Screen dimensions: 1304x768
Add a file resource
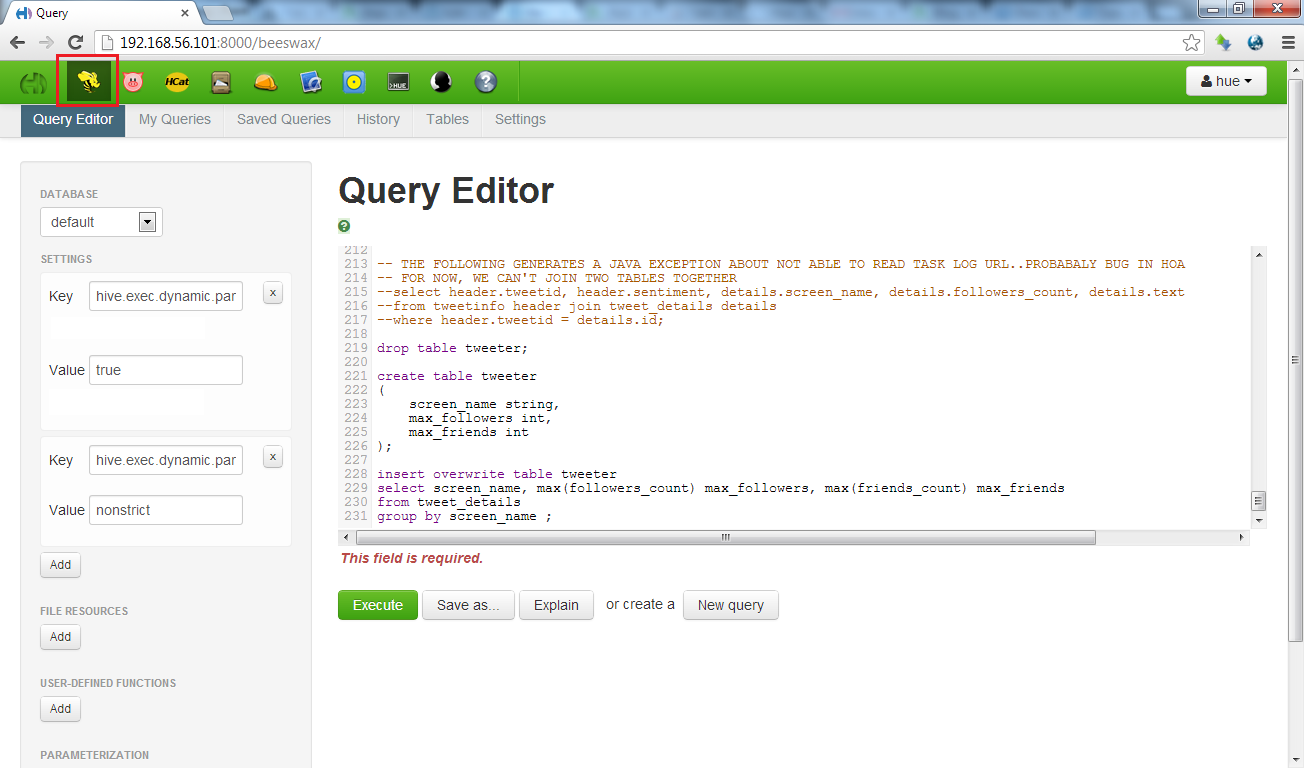[61, 637]
